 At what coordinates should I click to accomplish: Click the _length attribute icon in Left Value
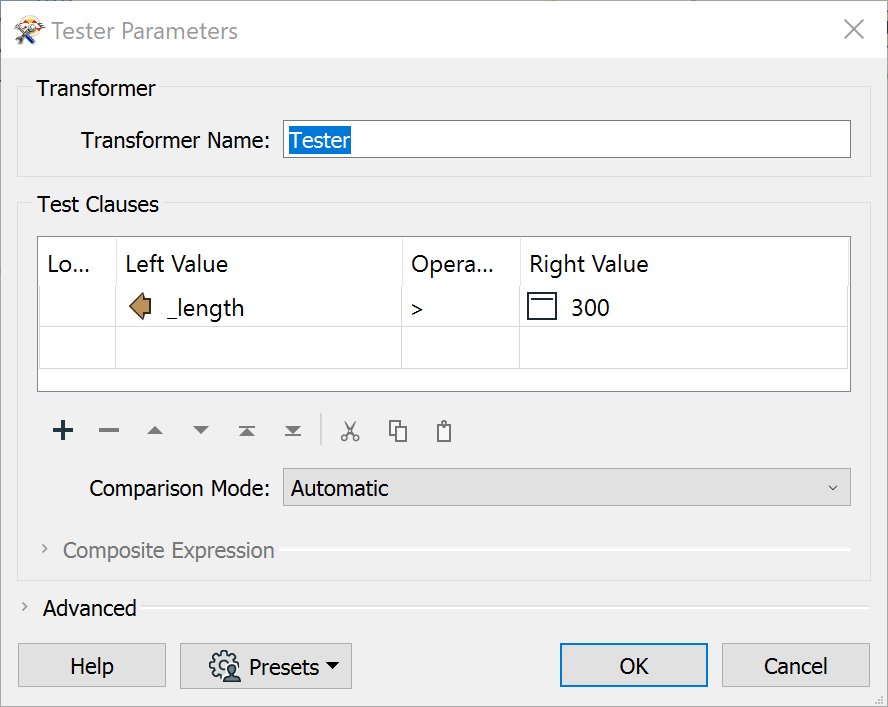141,307
